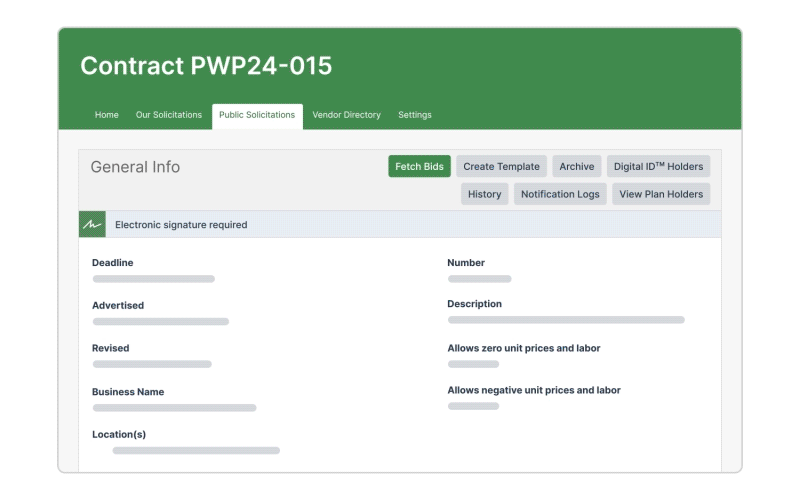The height and width of the screenshot is (500, 800).
Task: Click the General Info heading
Action: (135, 167)
